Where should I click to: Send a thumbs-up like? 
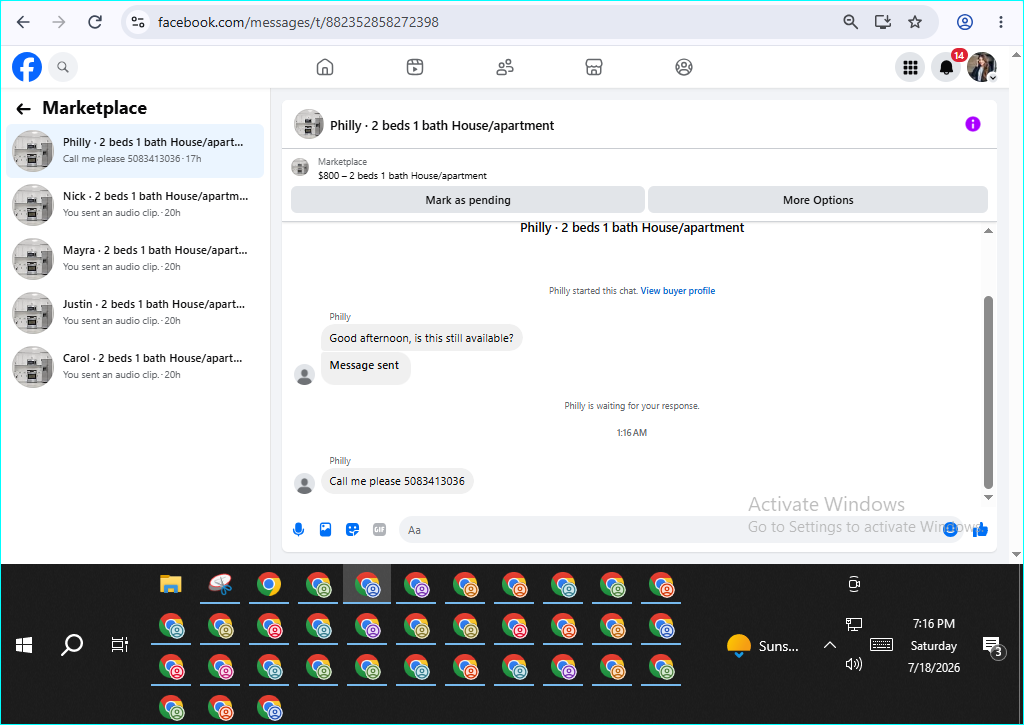[x=980, y=530]
